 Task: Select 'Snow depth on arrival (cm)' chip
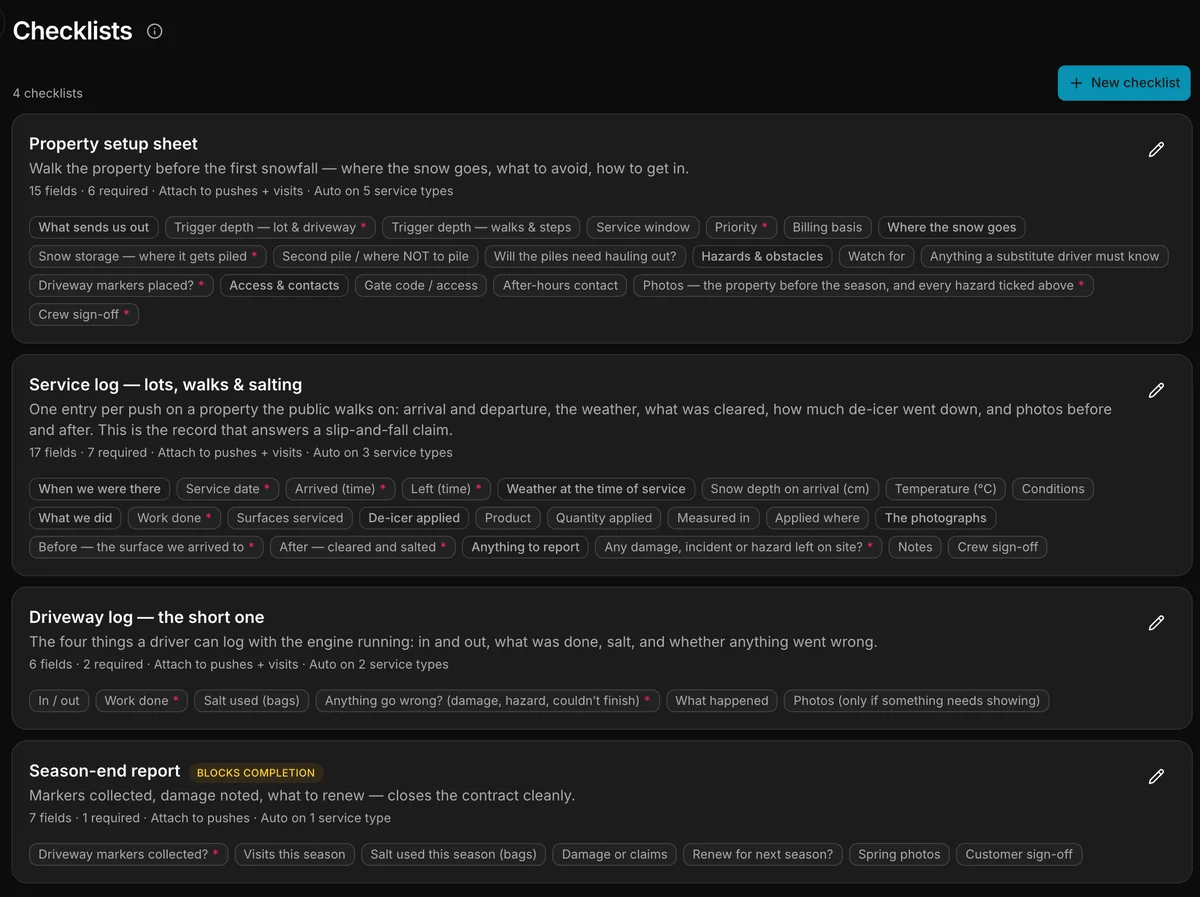click(x=790, y=489)
